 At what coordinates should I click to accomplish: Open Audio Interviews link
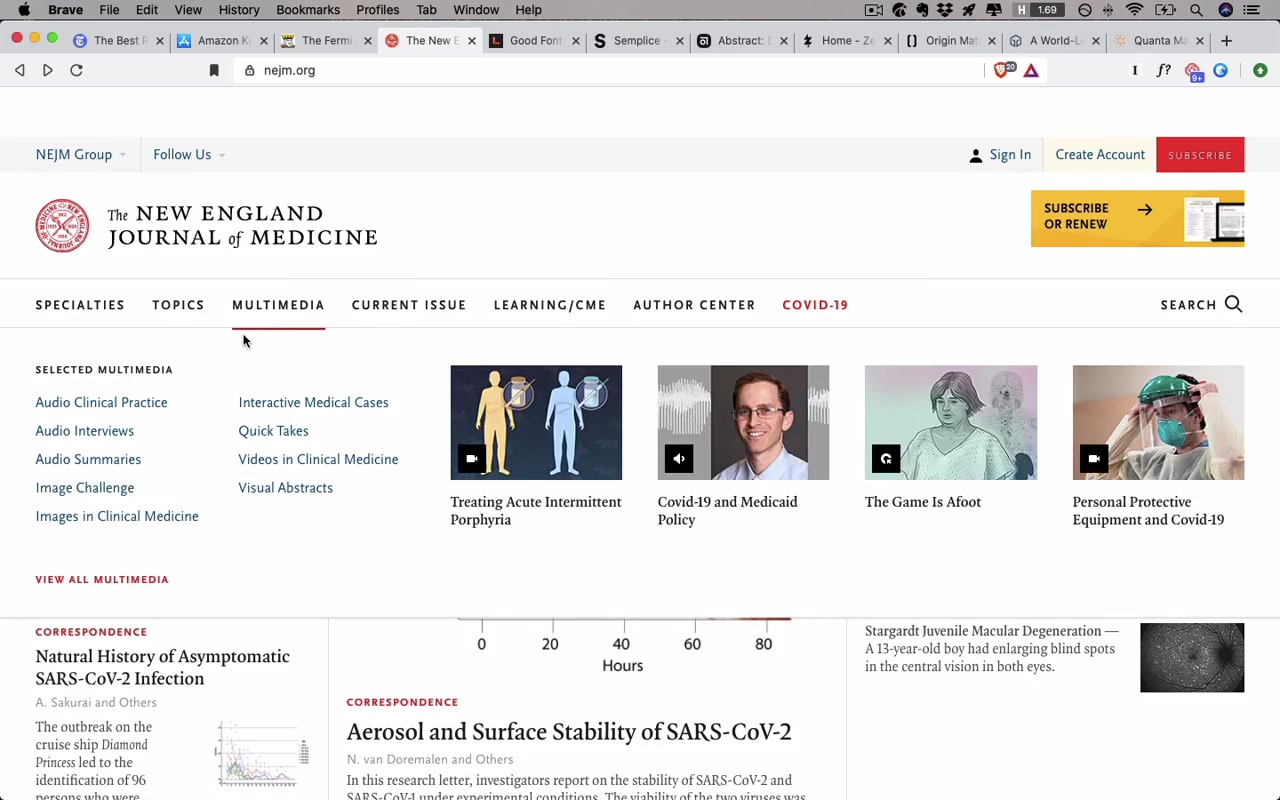84,431
